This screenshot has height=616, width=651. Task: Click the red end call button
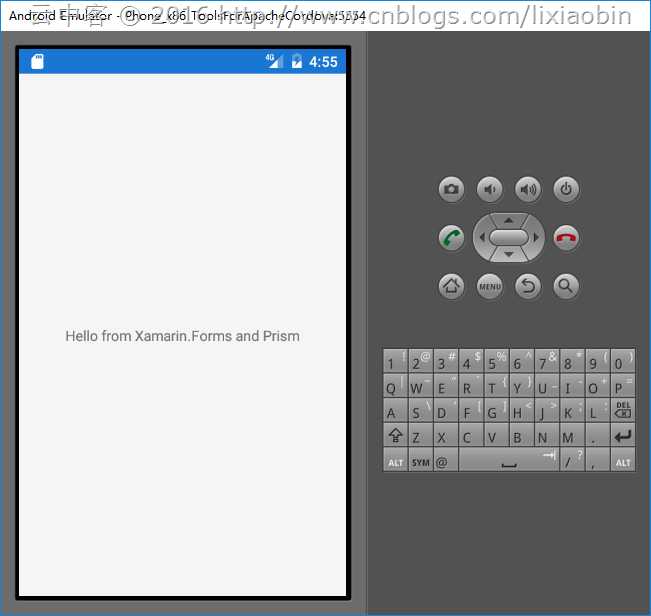pos(566,238)
